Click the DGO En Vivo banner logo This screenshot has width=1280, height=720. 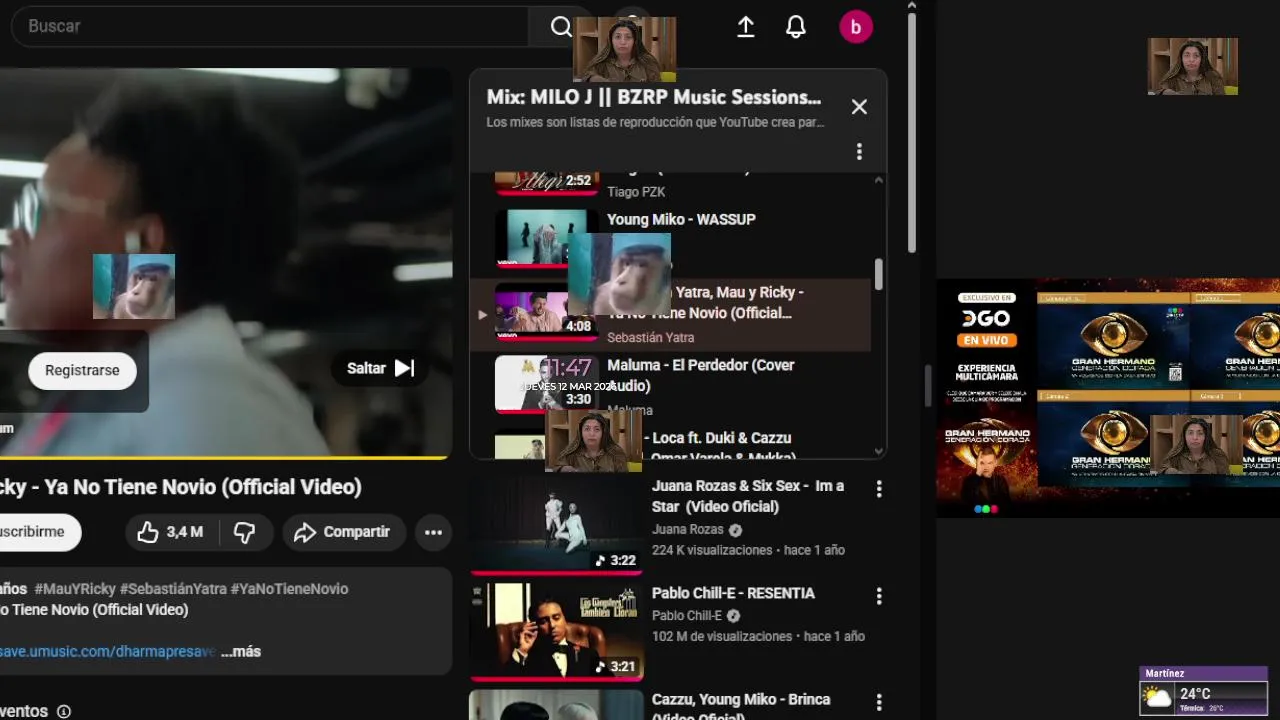point(985,319)
